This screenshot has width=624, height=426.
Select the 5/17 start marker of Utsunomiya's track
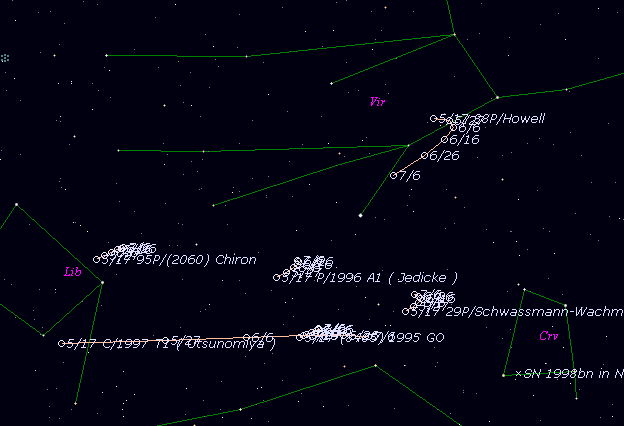pyautogui.click(x=62, y=343)
